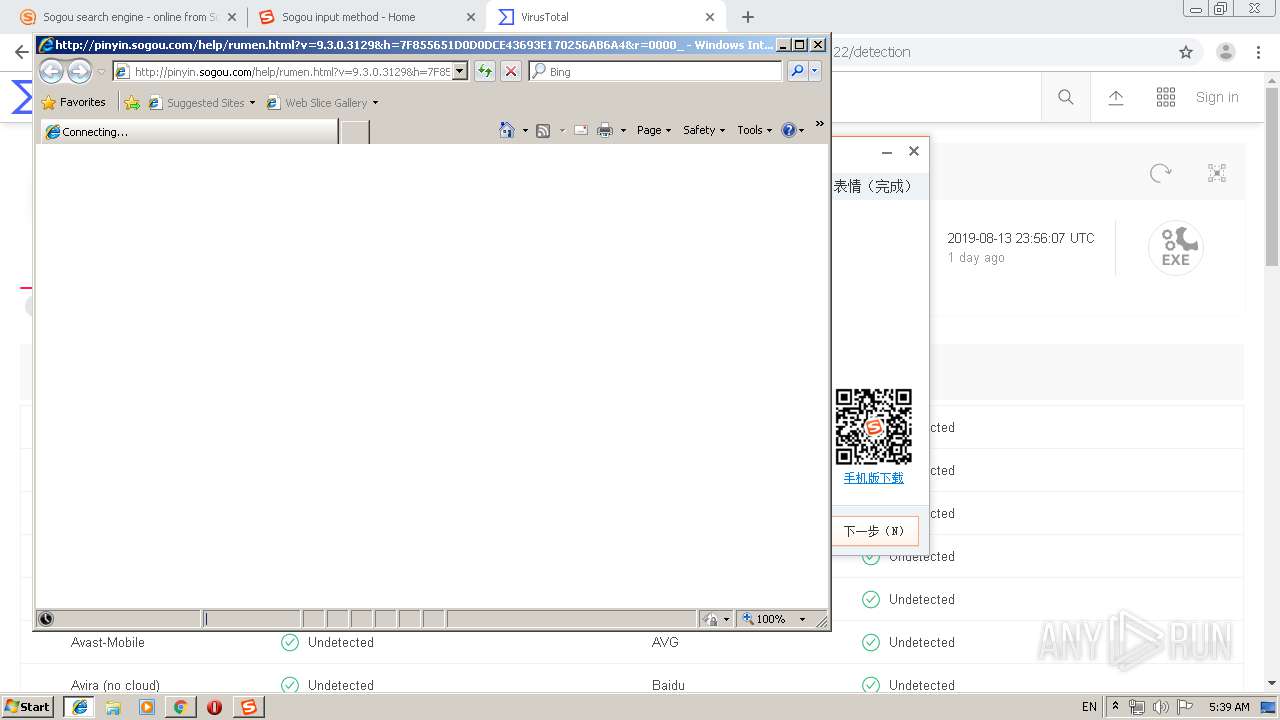Click the IE Forward navigation button
Viewport: 1280px width, 720px height.
coord(79,71)
